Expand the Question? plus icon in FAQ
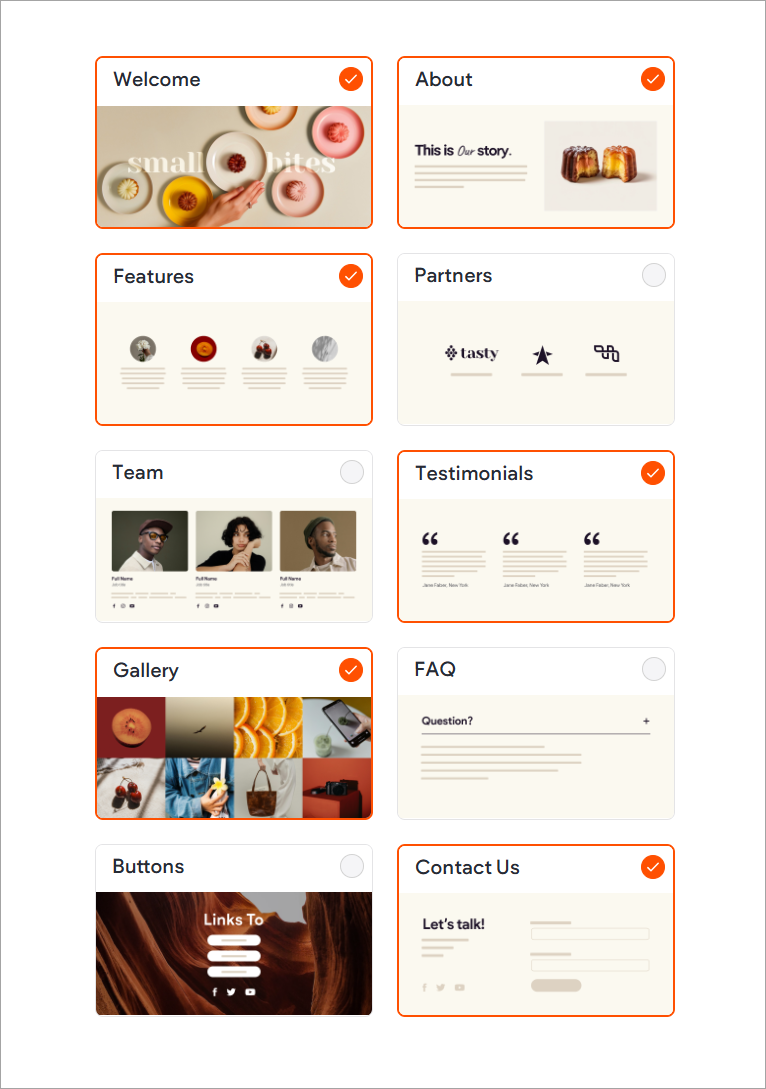This screenshot has height=1089, width=766. [646, 721]
